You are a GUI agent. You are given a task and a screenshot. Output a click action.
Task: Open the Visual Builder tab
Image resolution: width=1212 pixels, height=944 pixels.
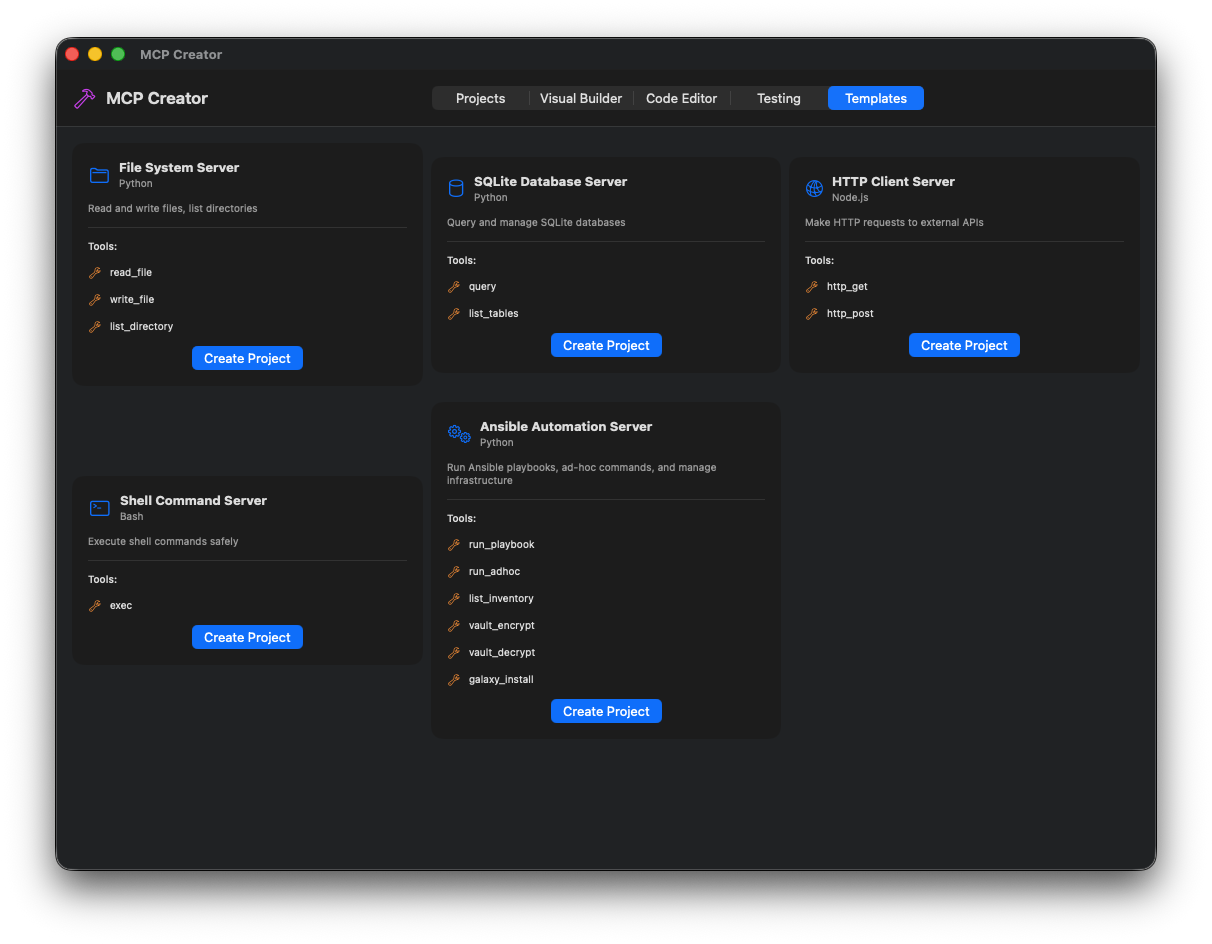click(x=580, y=98)
